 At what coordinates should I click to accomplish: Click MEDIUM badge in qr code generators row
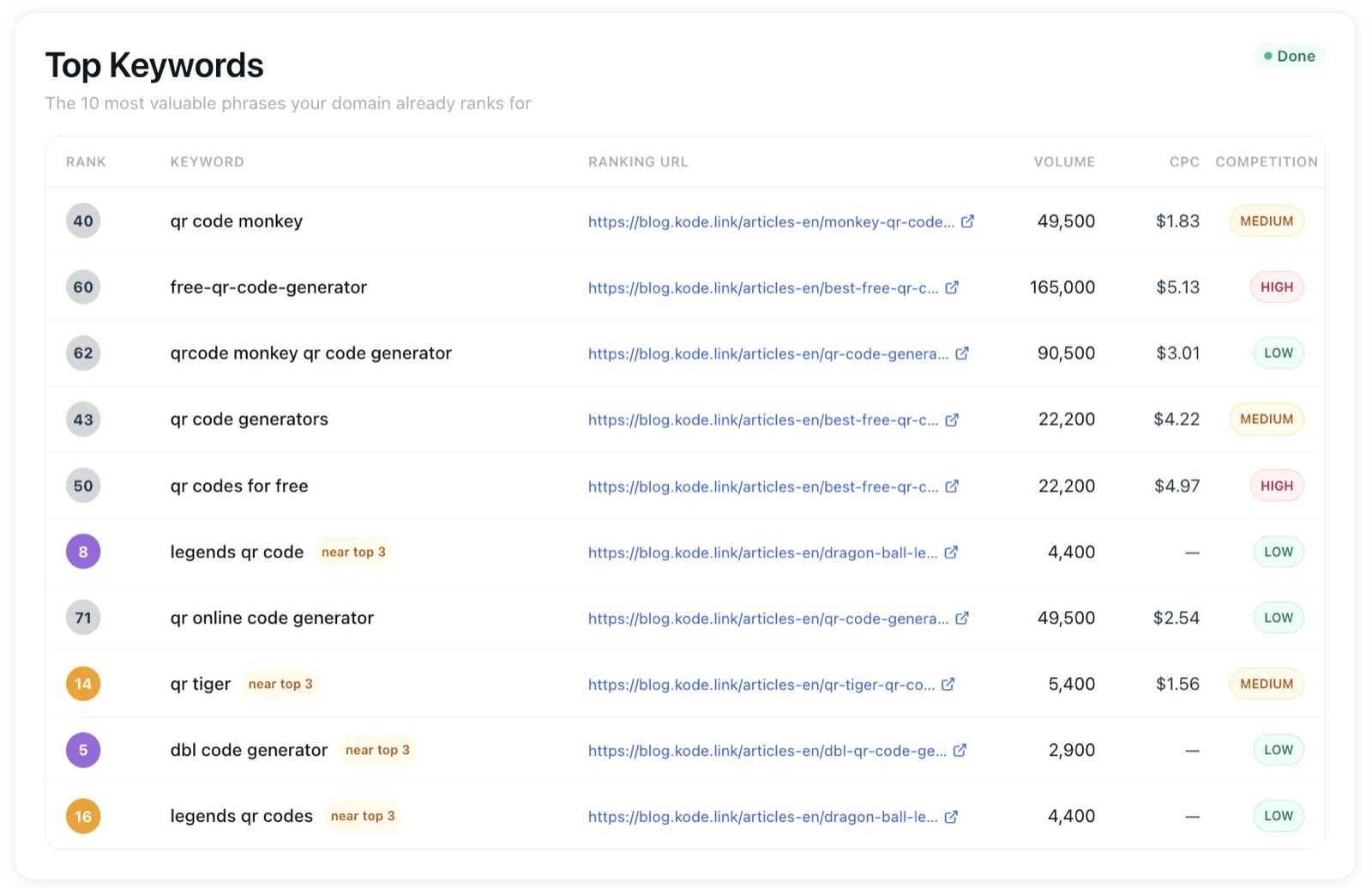pyautogui.click(x=1267, y=420)
